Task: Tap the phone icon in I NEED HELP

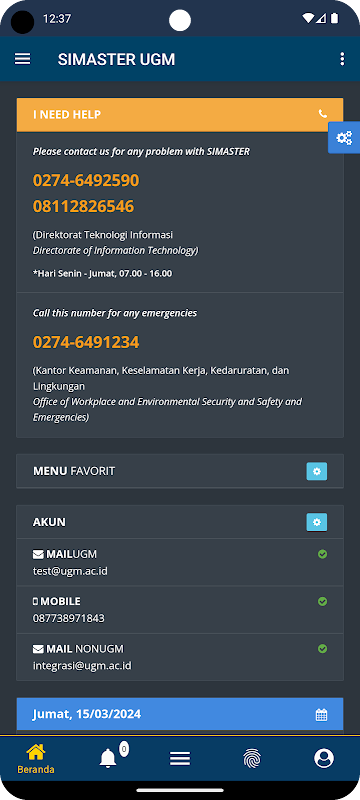Action: 322,114
